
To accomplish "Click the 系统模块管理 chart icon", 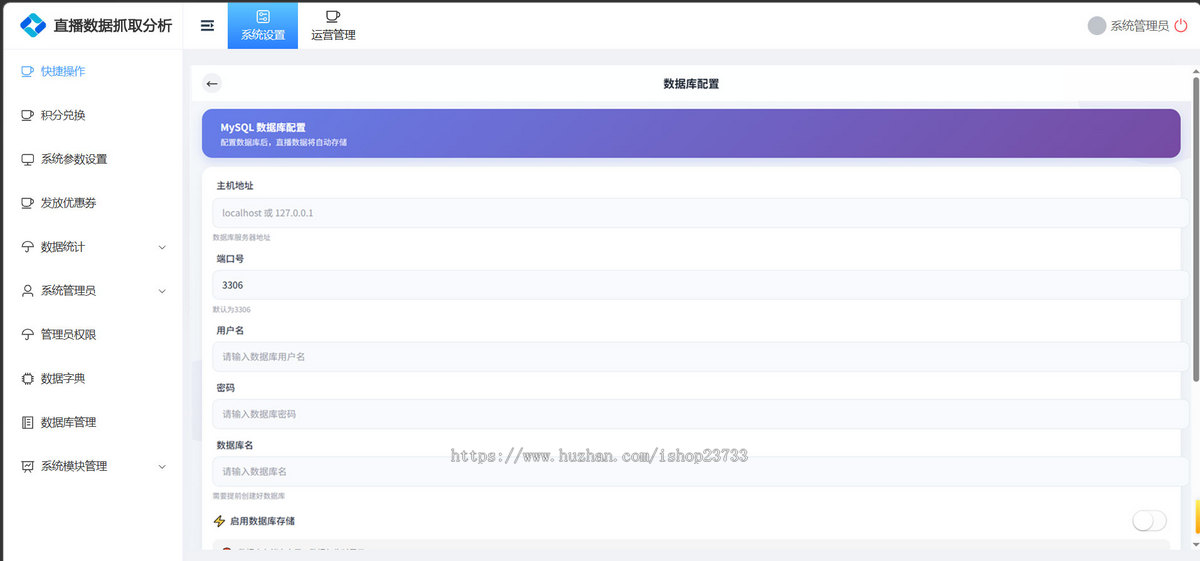I will click(27, 466).
